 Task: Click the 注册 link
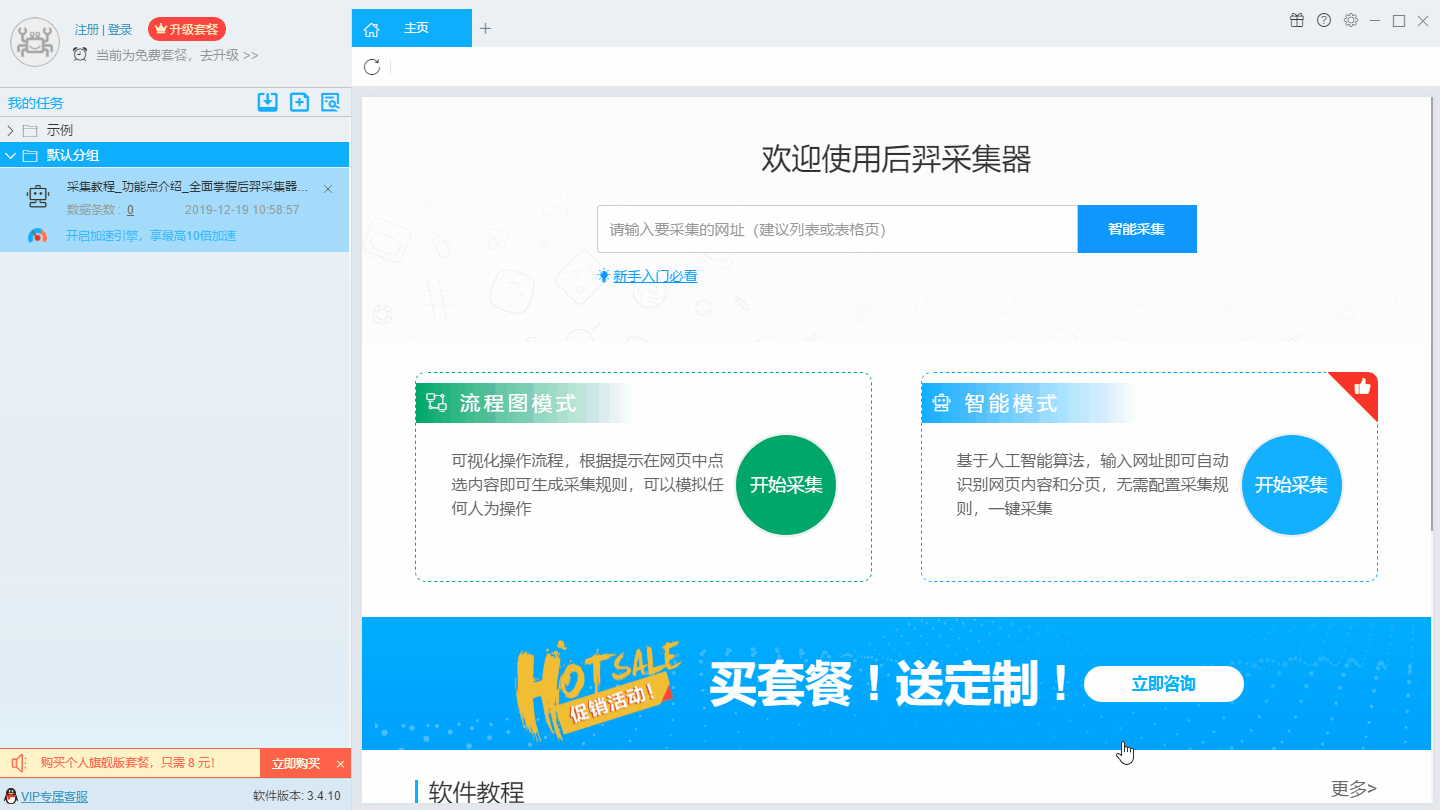(87, 30)
